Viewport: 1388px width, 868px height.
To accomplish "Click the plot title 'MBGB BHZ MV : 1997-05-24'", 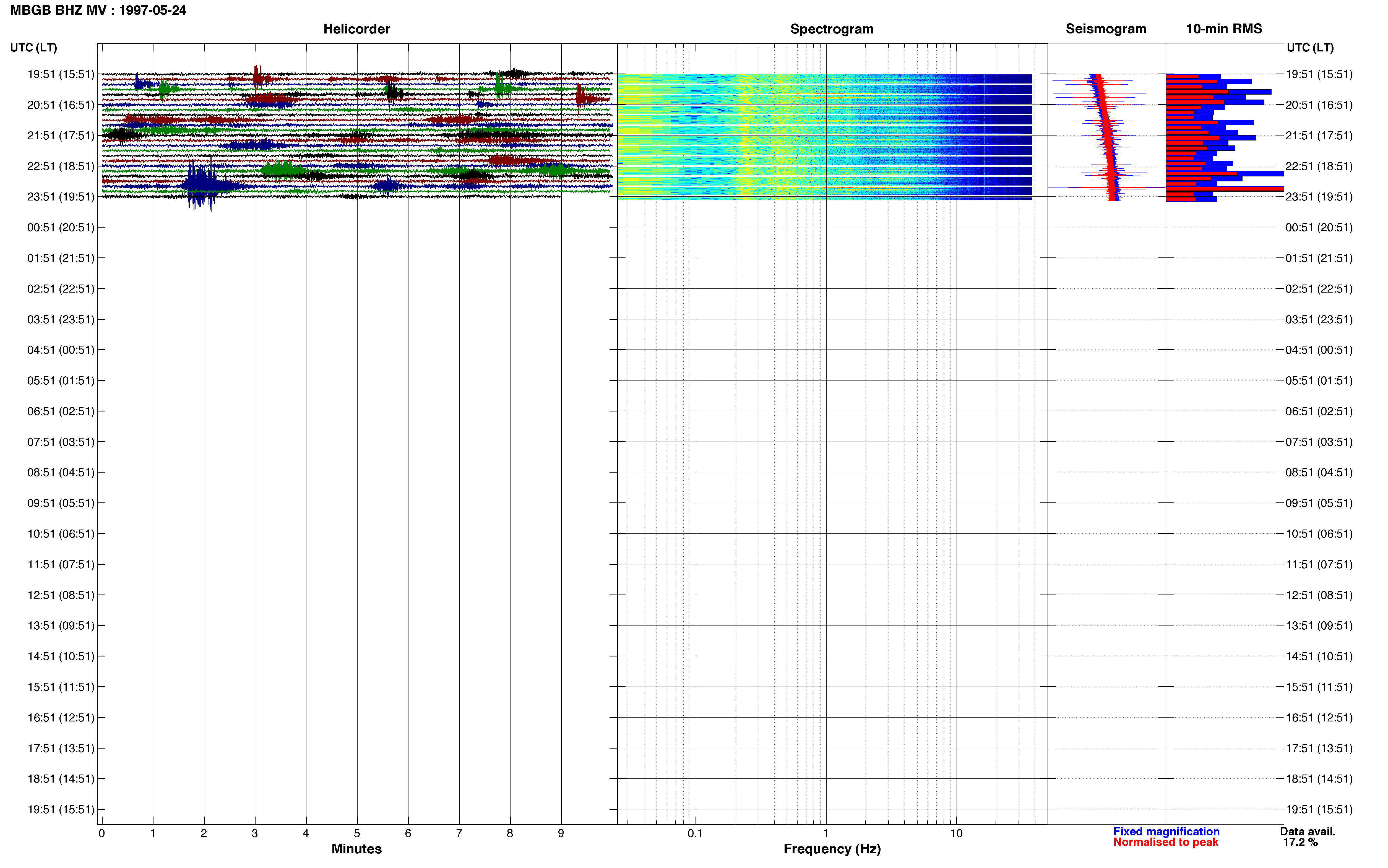I will point(98,10).
